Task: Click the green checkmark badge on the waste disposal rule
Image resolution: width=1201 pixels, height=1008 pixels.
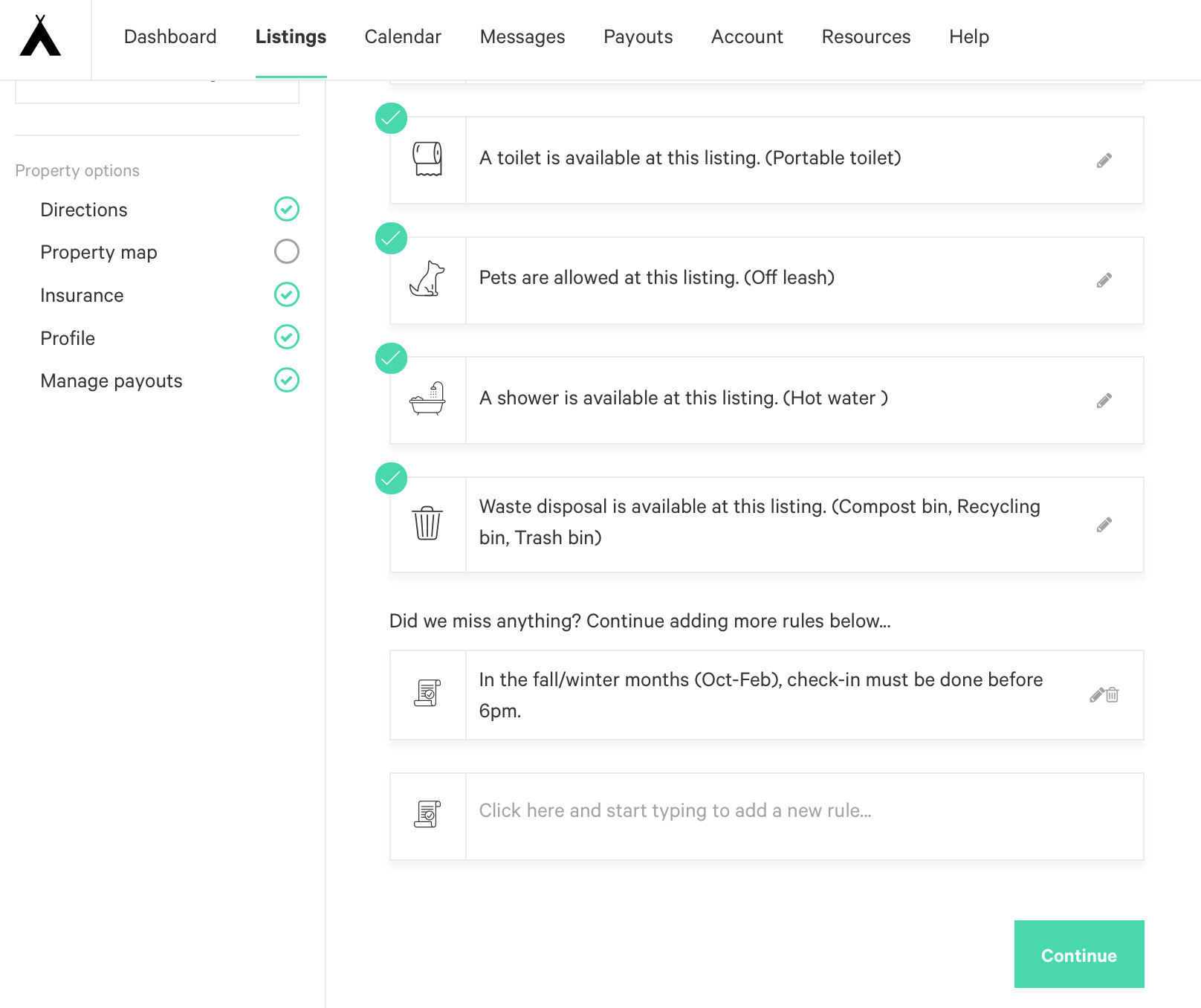Action: [391, 478]
